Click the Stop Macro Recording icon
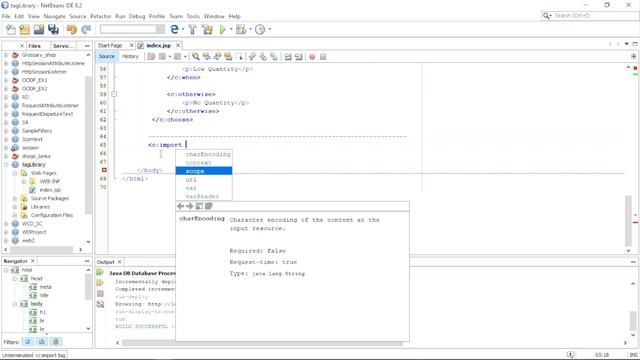This screenshot has width=640, height=360. point(323,57)
